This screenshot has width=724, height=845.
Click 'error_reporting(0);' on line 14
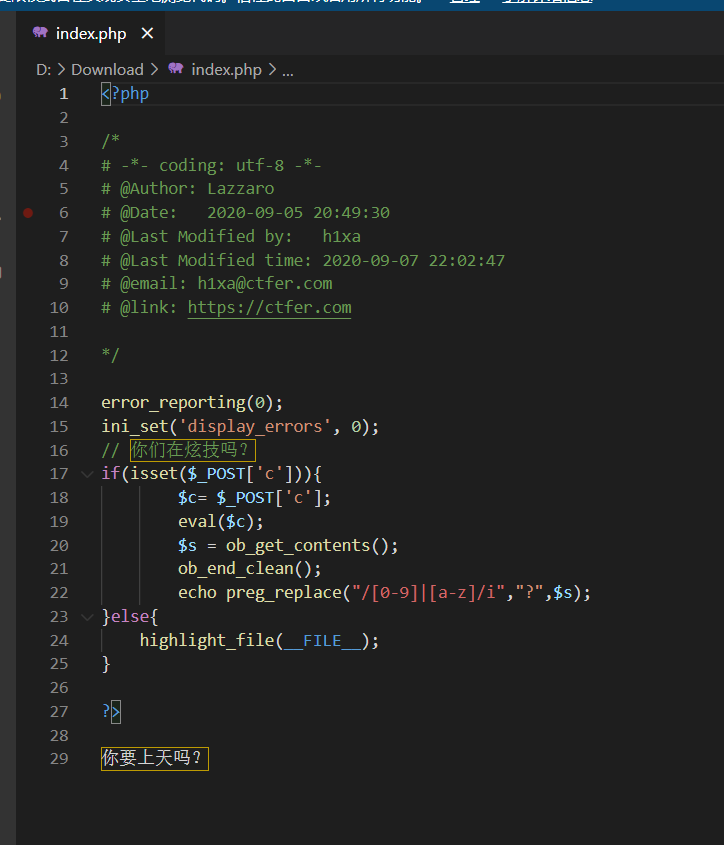(x=192, y=403)
